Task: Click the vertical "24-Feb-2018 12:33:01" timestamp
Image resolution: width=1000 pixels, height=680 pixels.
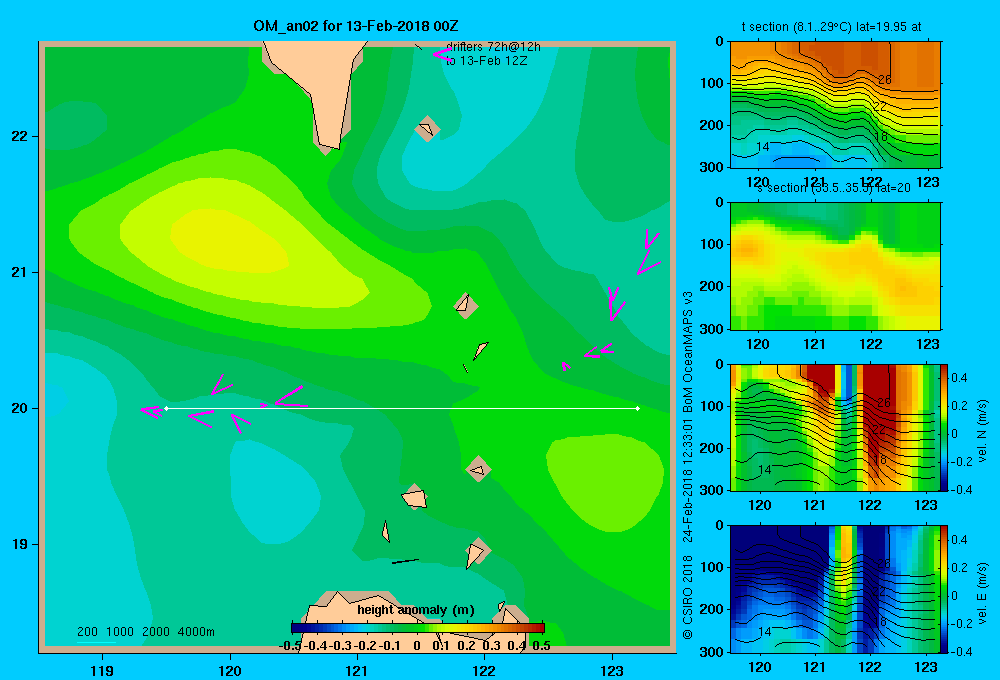Action: pos(688,480)
